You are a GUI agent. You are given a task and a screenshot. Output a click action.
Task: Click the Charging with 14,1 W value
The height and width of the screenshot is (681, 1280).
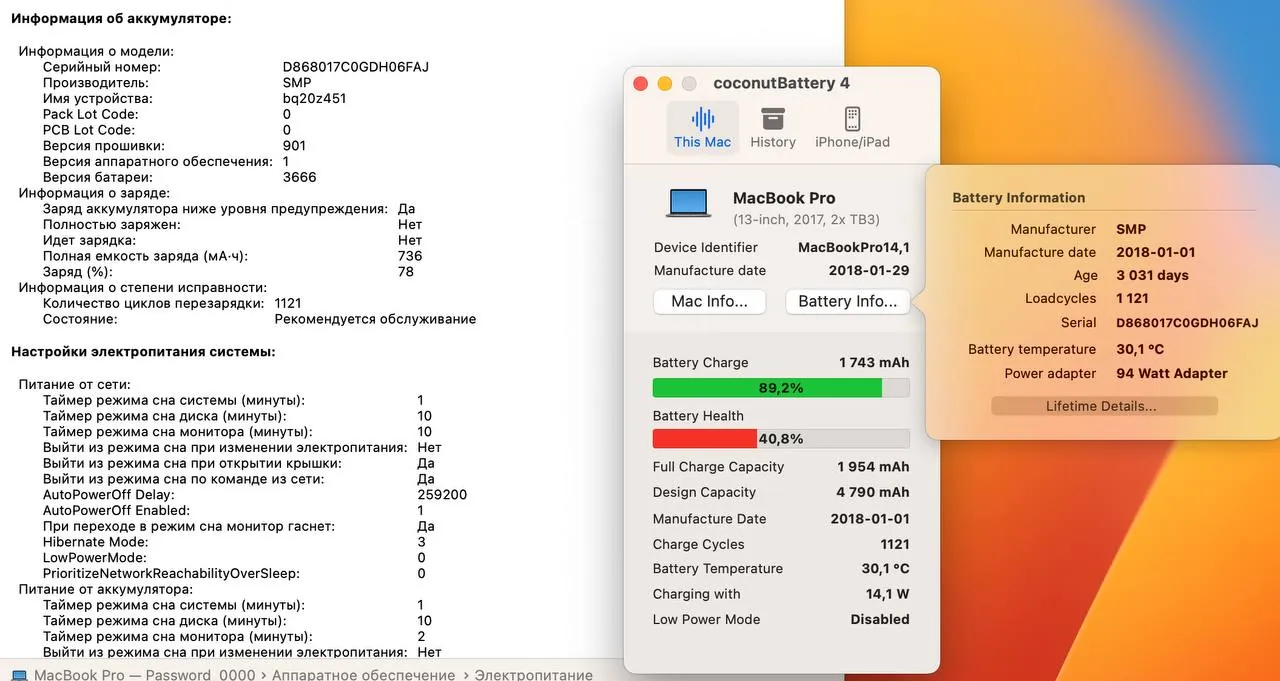click(x=888, y=594)
